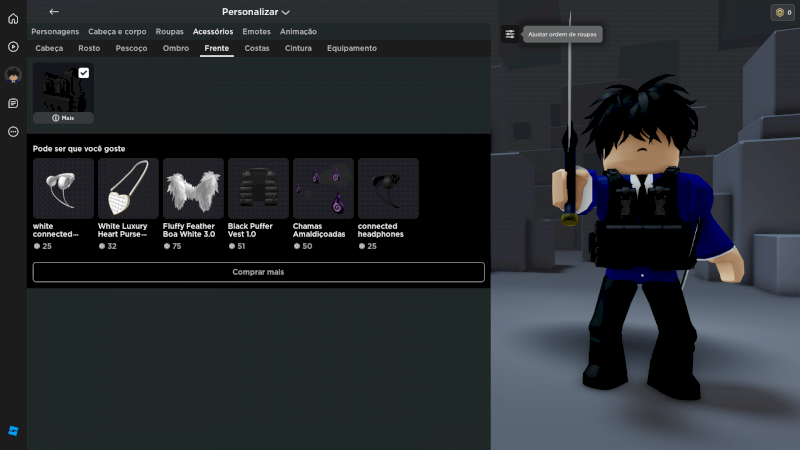Open the chat messages sidebar icon
This screenshot has width=800, height=450.
[x=13, y=103]
